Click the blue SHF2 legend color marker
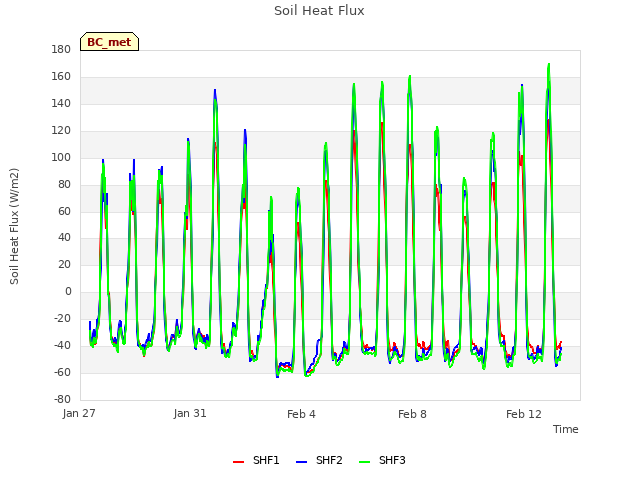Image resolution: width=640 pixels, height=480 pixels. [301, 462]
